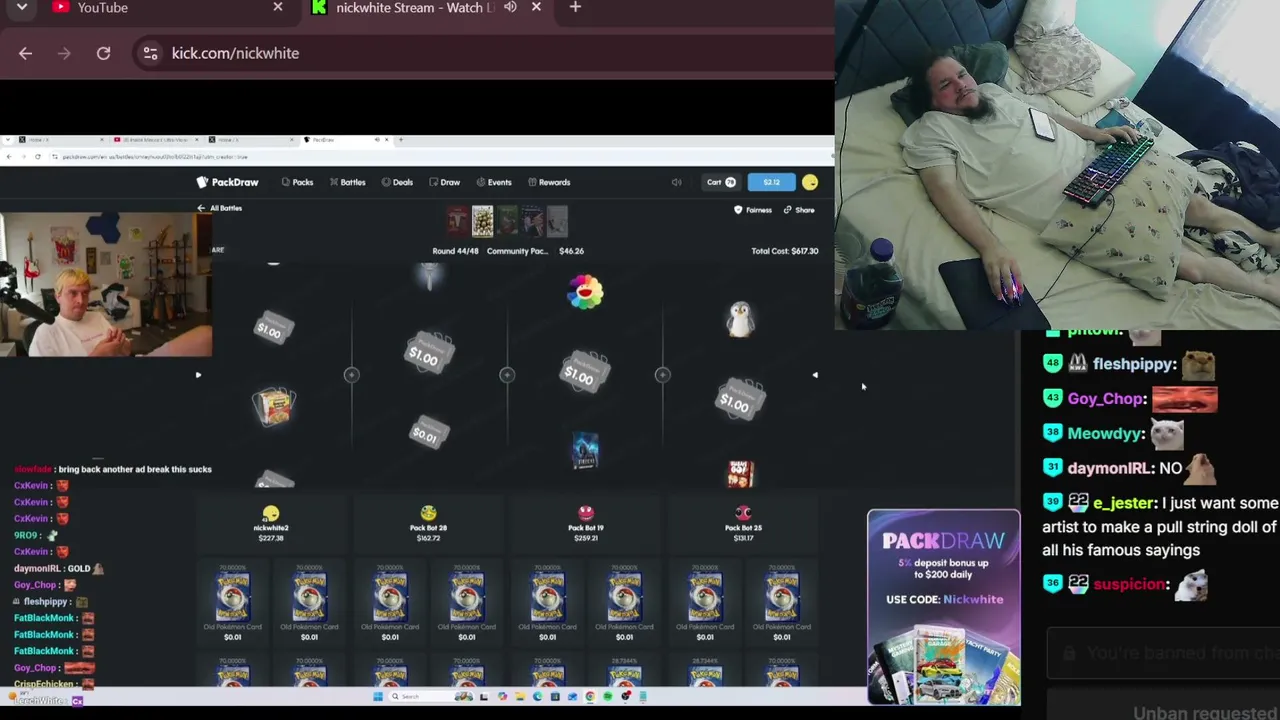Viewport: 1280px width, 720px height.
Task: Open the Events menu on PackDraw
Action: [x=494, y=182]
